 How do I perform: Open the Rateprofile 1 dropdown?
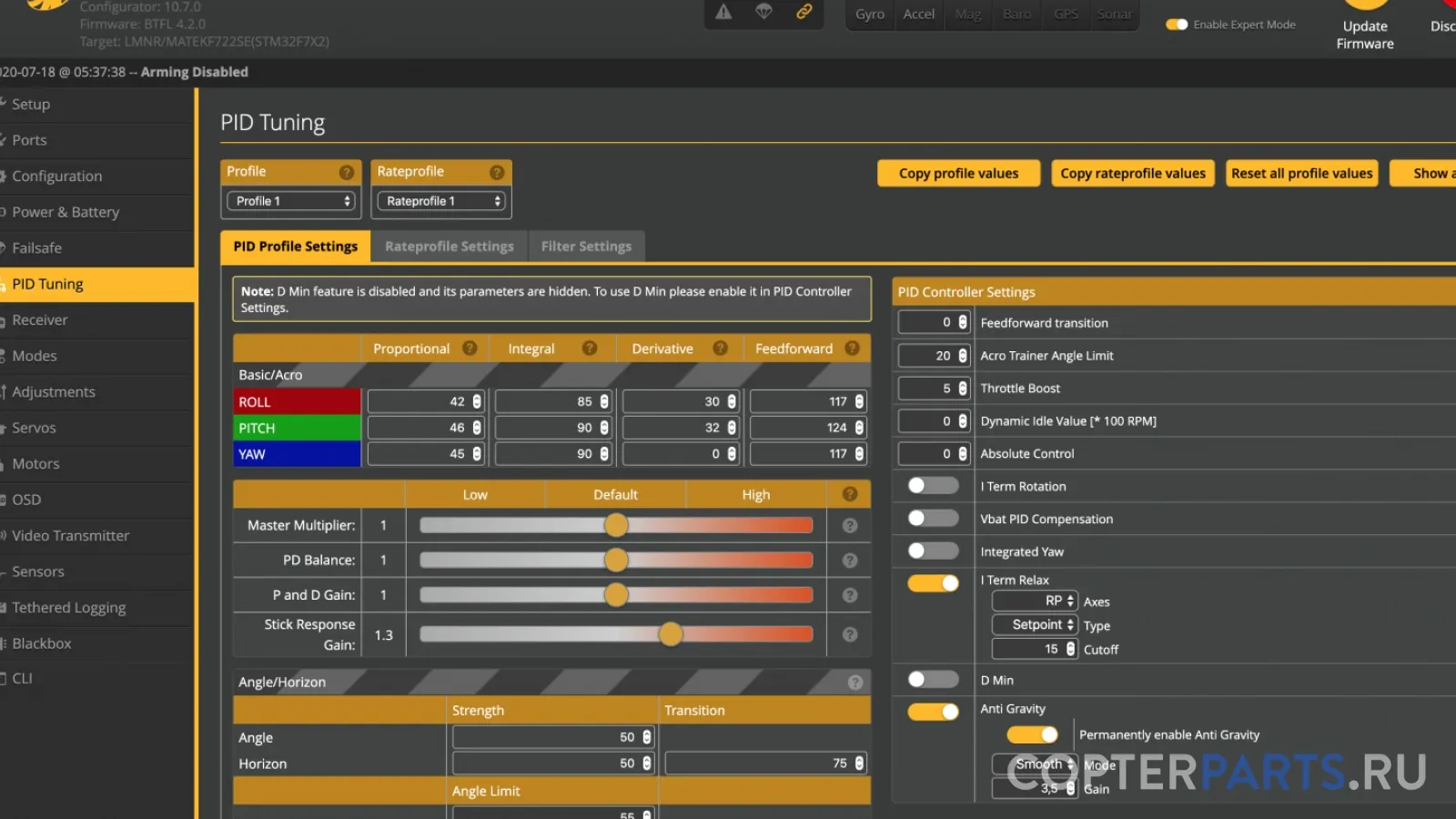pyautogui.click(x=441, y=201)
